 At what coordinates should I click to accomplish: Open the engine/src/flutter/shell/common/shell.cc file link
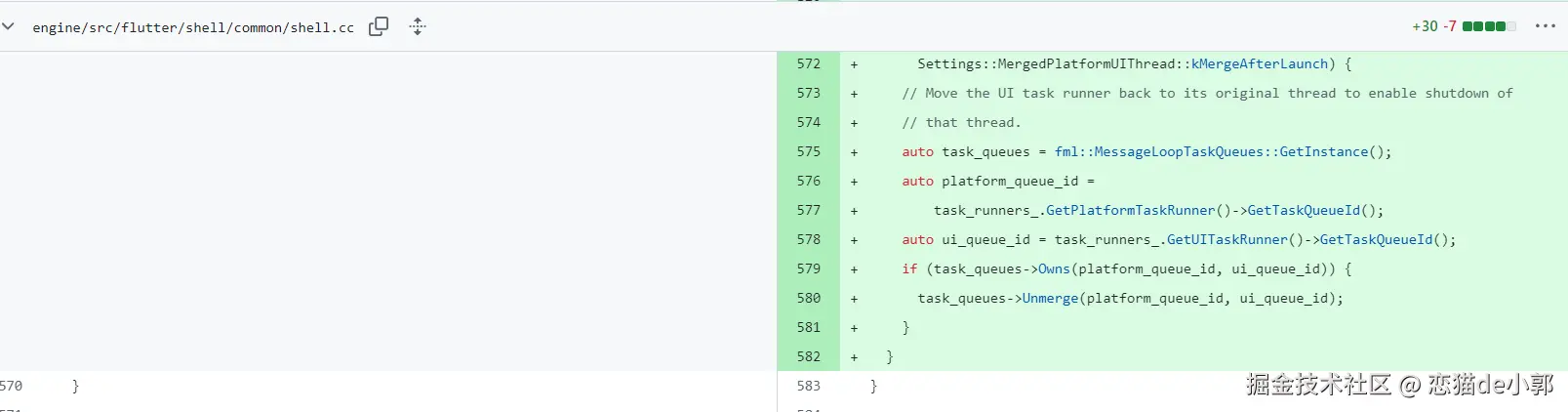click(x=193, y=27)
